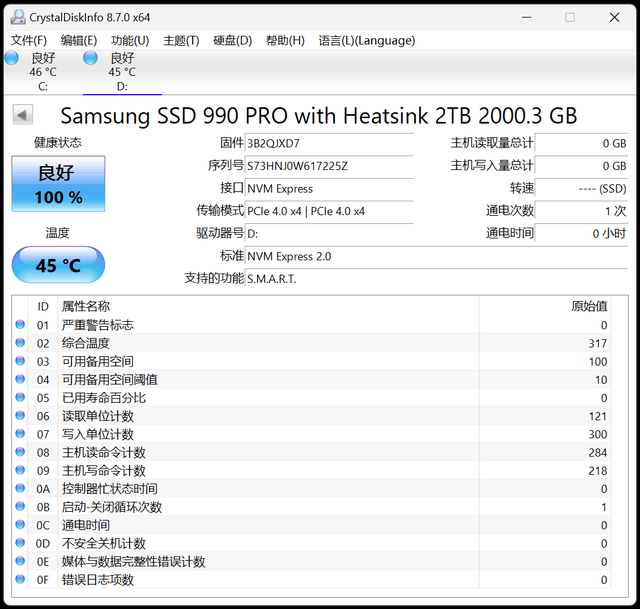Open the 语言(L)(Language) menu
The image size is (640, 609).
(x=366, y=41)
